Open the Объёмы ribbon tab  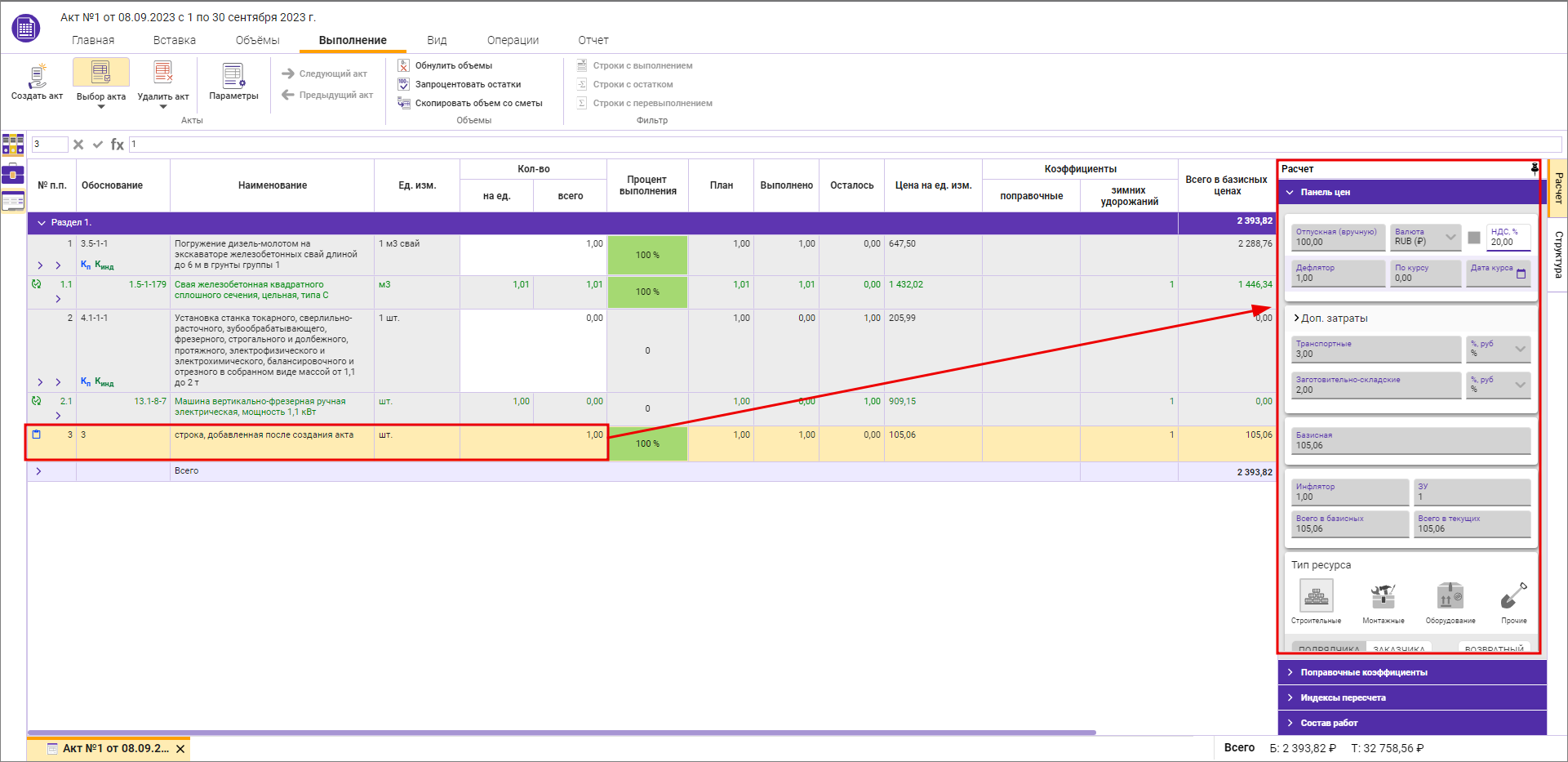tap(257, 40)
